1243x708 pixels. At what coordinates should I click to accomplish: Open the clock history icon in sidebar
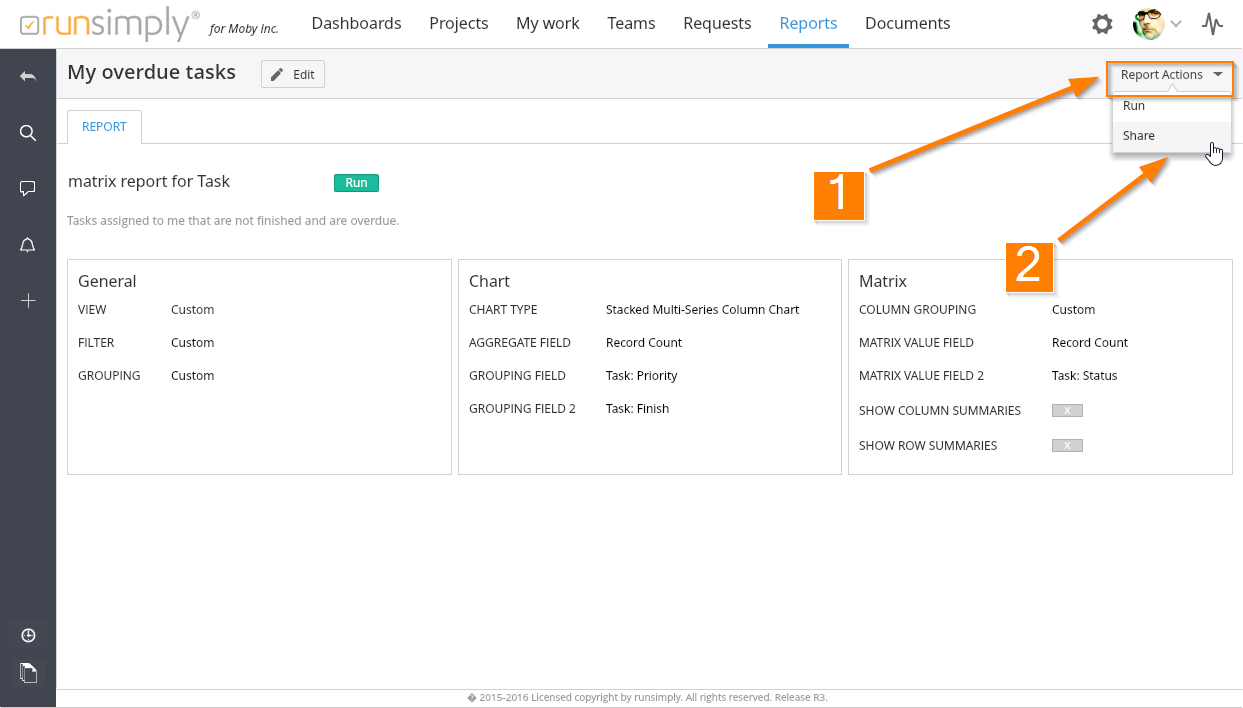tap(28, 636)
